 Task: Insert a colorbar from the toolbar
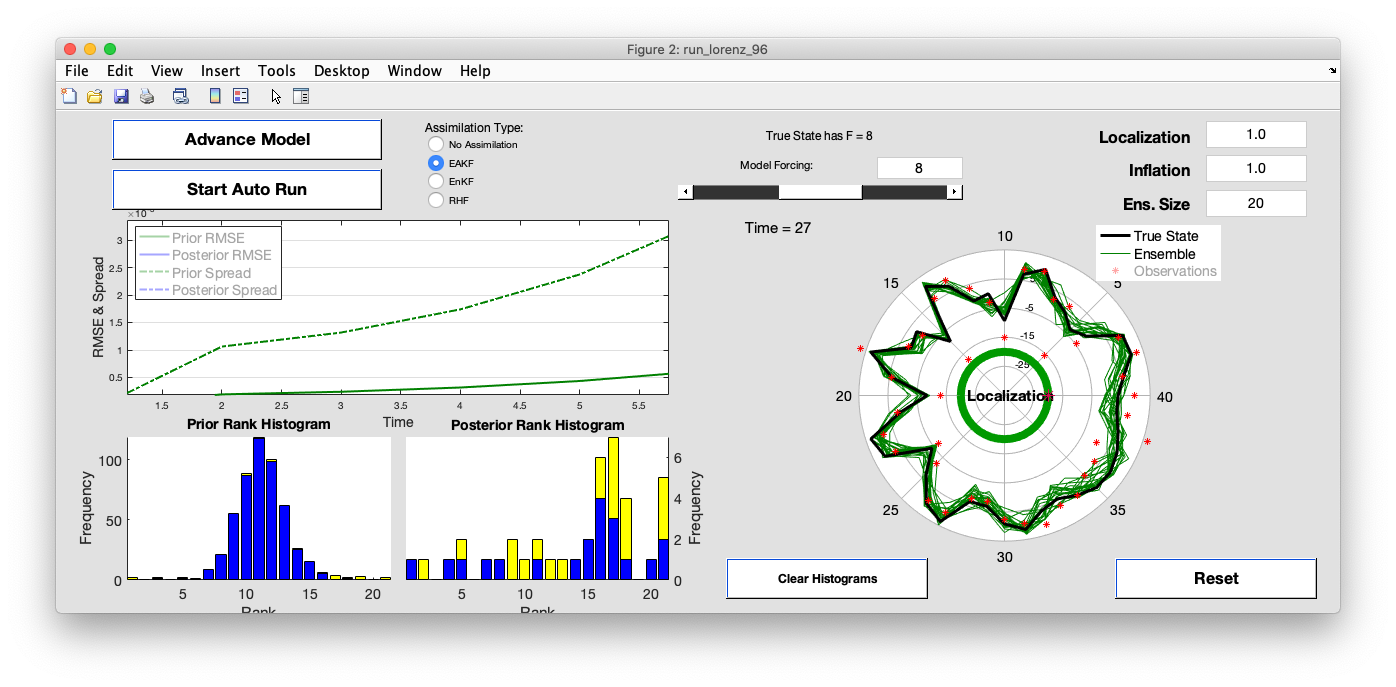point(214,96)
